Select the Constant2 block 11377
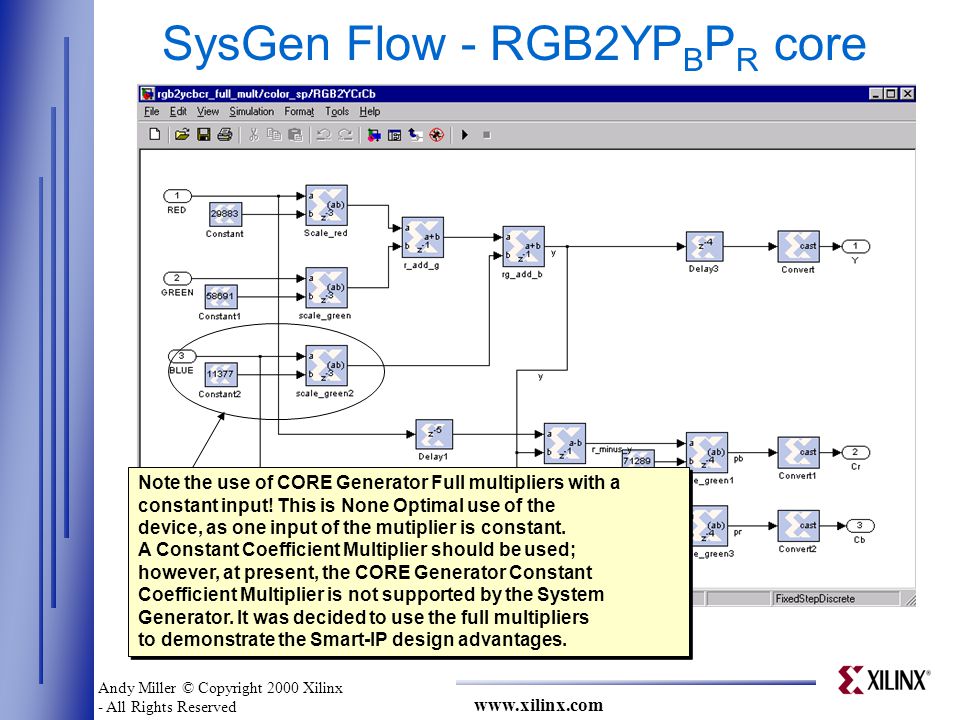Image resolution: width=960 pixels, height=720 pixels. 220,374
